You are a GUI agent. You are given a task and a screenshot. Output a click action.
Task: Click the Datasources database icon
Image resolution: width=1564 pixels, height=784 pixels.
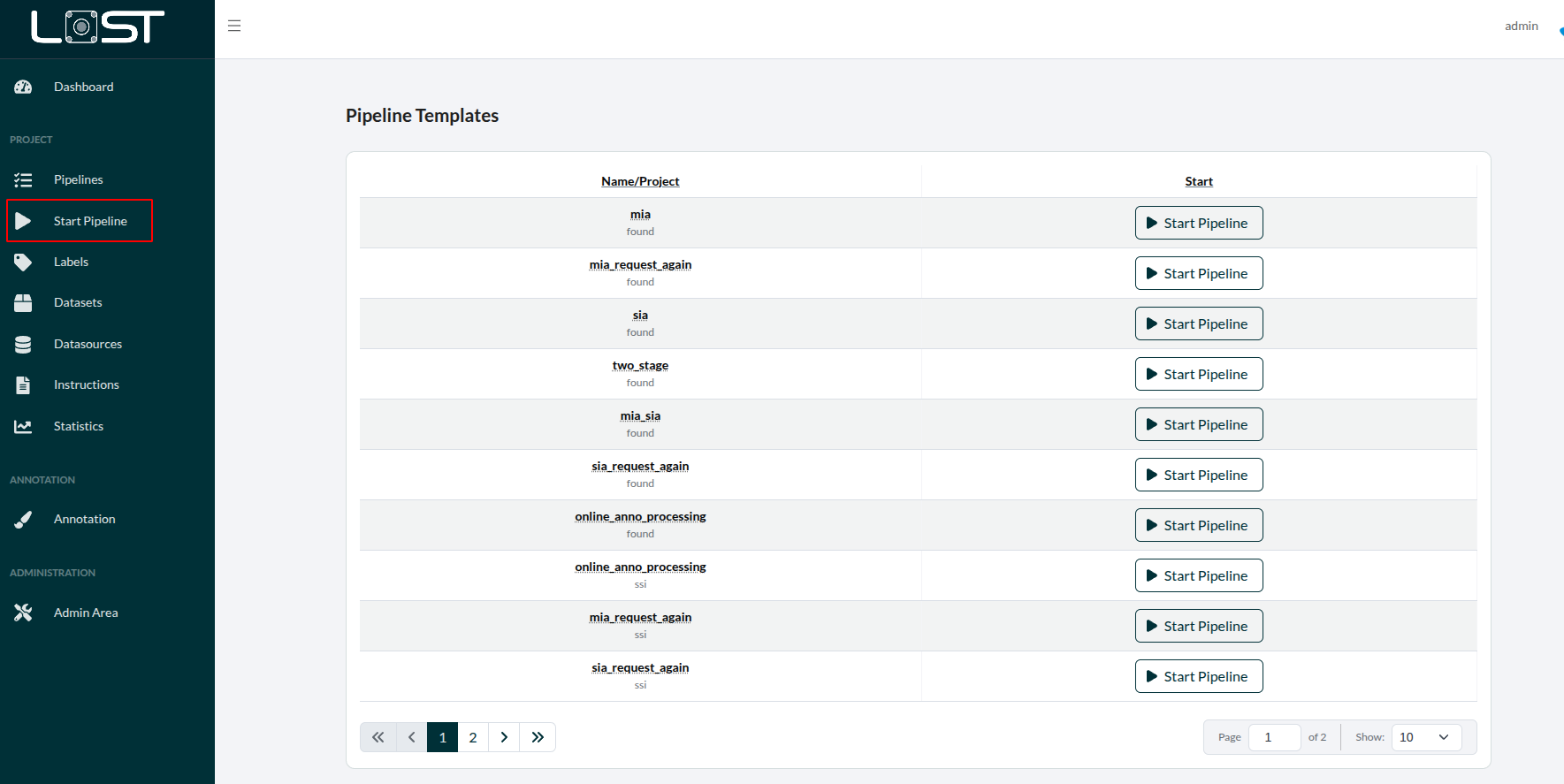[x=23, y=345]
